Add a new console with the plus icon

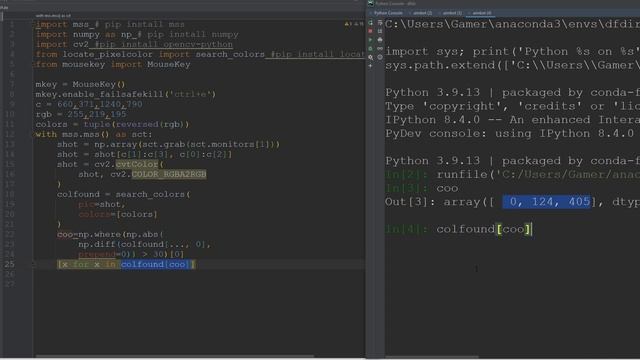[x=370, y=66]
